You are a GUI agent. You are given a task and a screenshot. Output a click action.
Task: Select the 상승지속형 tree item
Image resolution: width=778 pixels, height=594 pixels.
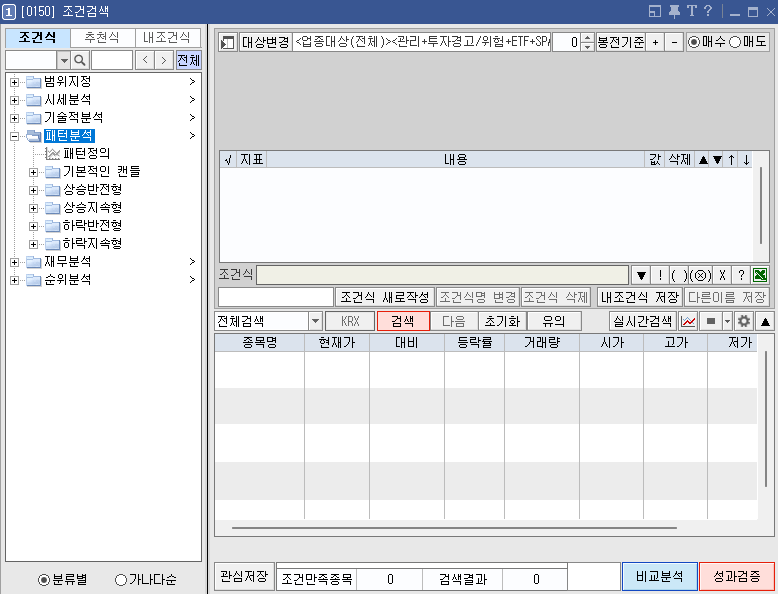92,207
